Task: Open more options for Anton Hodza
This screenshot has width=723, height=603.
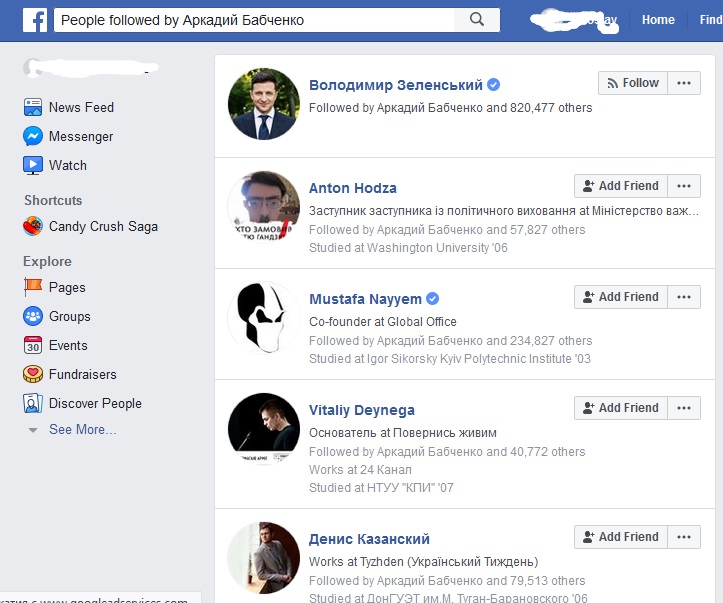Action: (x=684, y=186)
